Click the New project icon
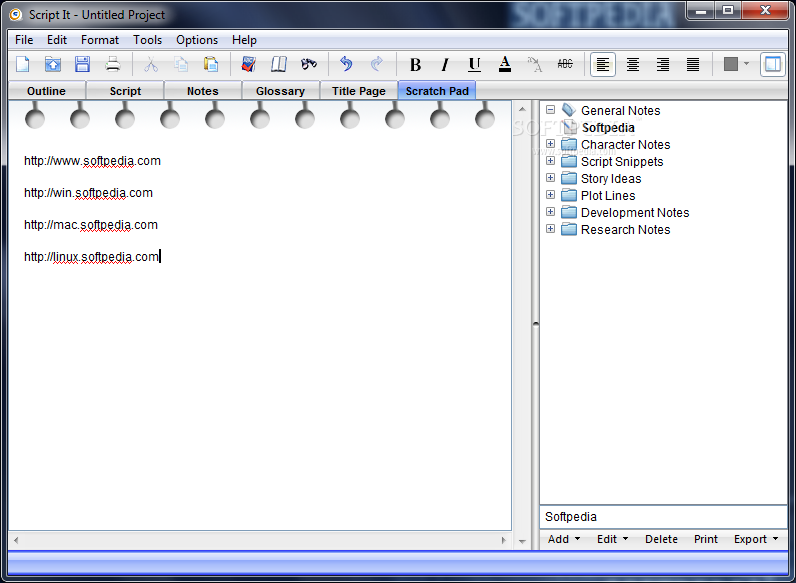 click(x=23, y=64)
